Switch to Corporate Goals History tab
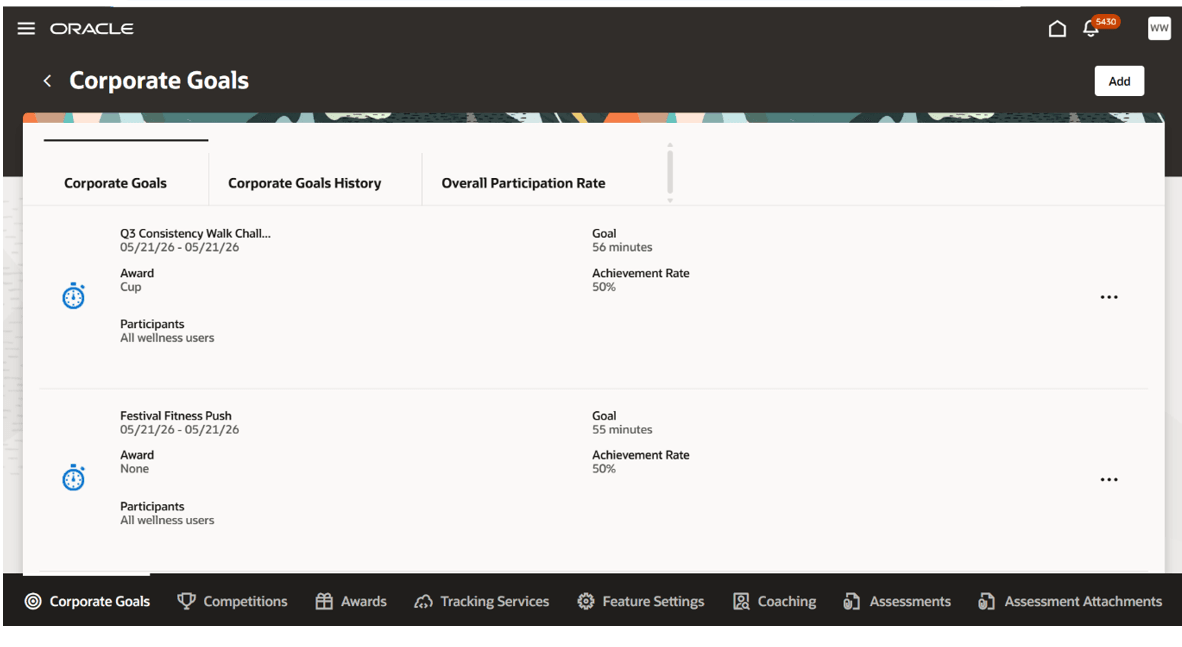 [305, 183]
